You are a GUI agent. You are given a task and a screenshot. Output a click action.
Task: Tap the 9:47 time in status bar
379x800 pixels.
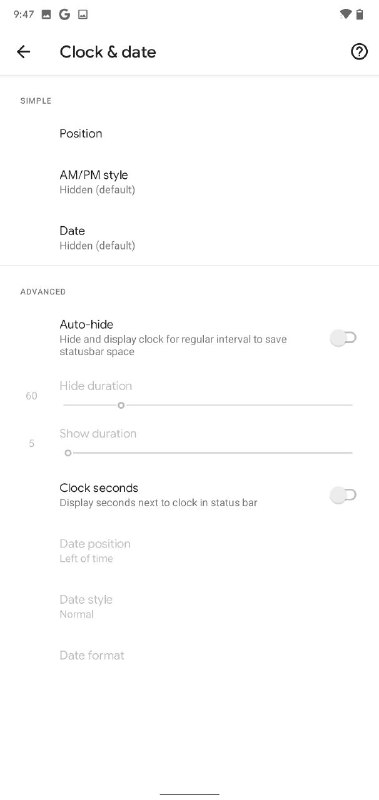(23, 15)
